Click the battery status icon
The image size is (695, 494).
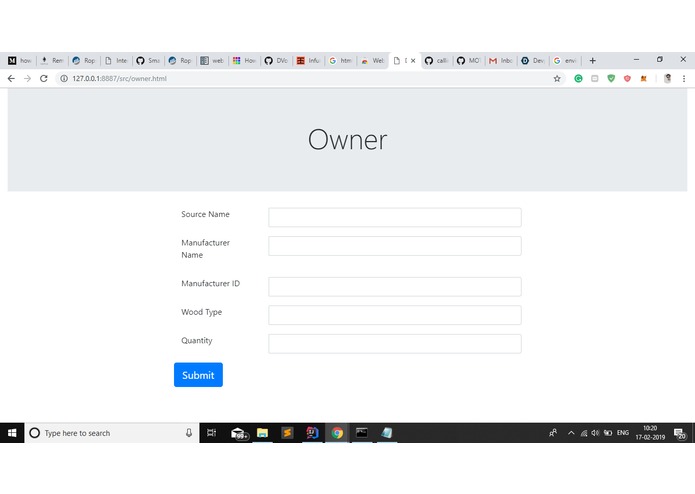[x=608, y=433]
